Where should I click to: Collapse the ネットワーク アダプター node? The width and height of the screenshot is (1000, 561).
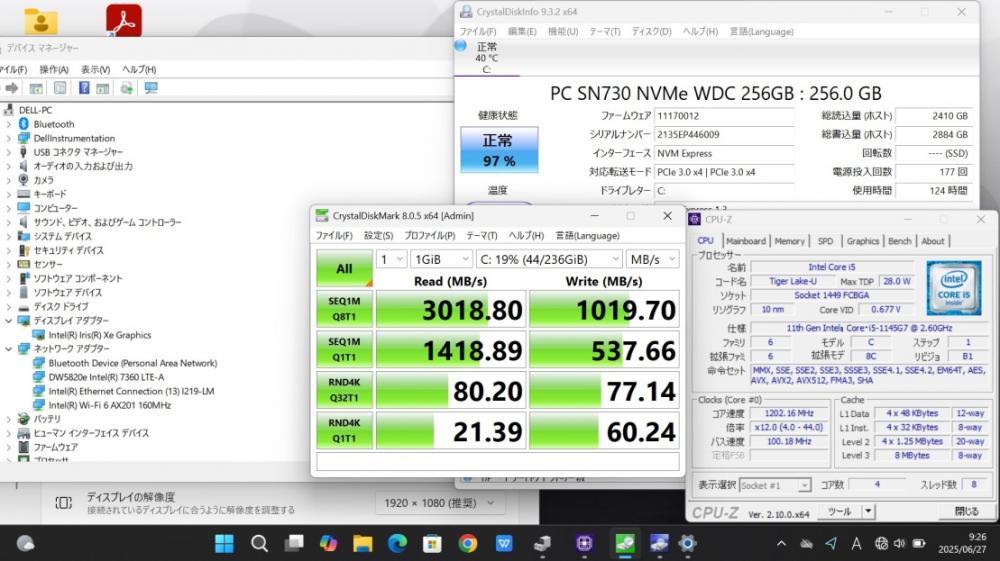point(8,349)
